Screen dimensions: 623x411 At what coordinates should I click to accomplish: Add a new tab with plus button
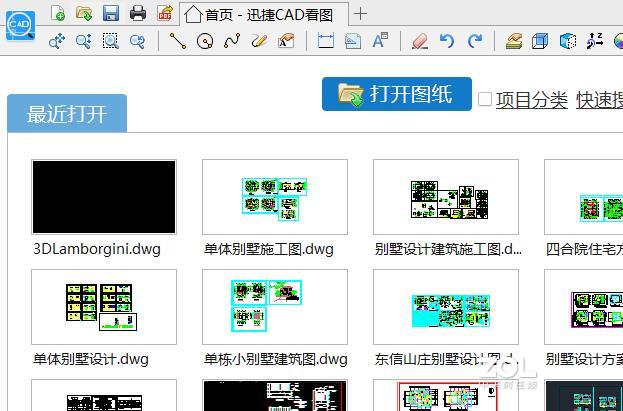coord(360,14)
